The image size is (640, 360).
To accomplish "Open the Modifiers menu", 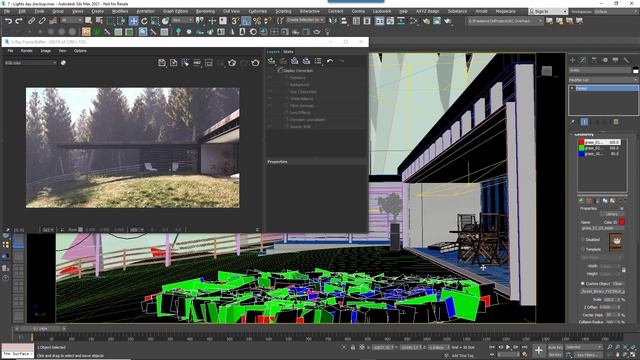I will pos(120,11).
